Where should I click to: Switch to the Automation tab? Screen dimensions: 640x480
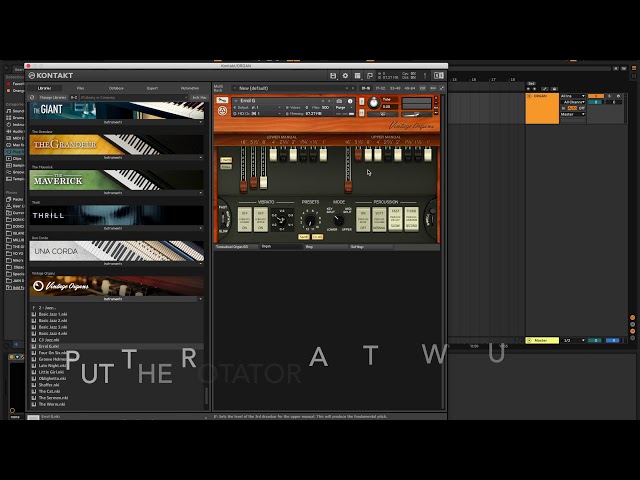click(x=189, y=88)
